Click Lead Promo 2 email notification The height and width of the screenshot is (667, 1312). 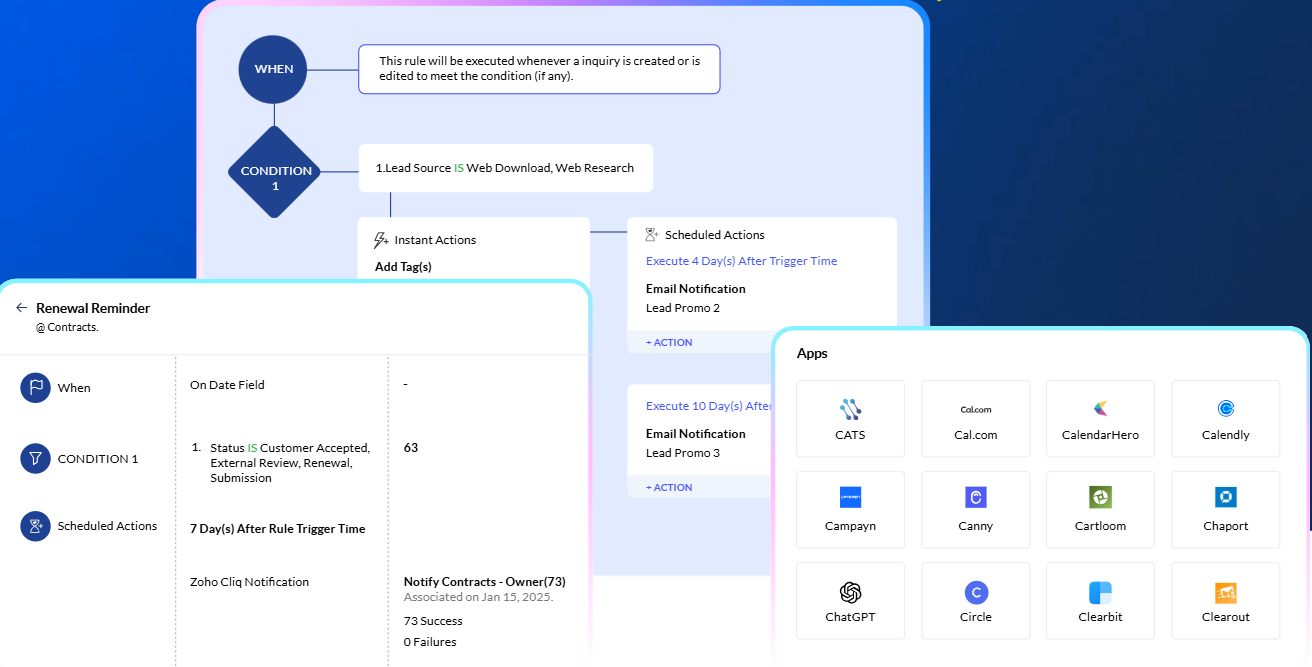(683, 308)
